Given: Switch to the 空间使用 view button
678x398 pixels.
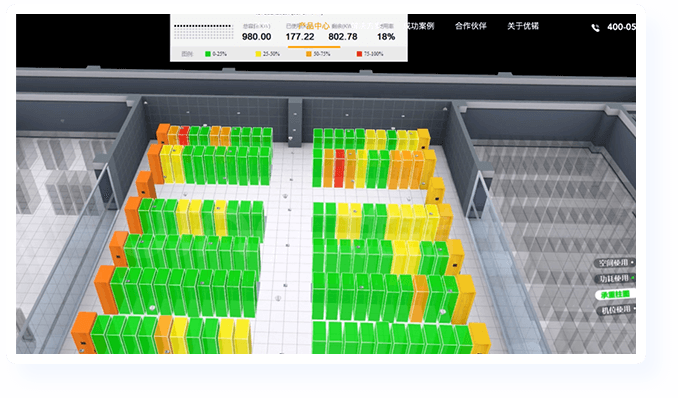Looking at the screenshot, I should point(615,263).
